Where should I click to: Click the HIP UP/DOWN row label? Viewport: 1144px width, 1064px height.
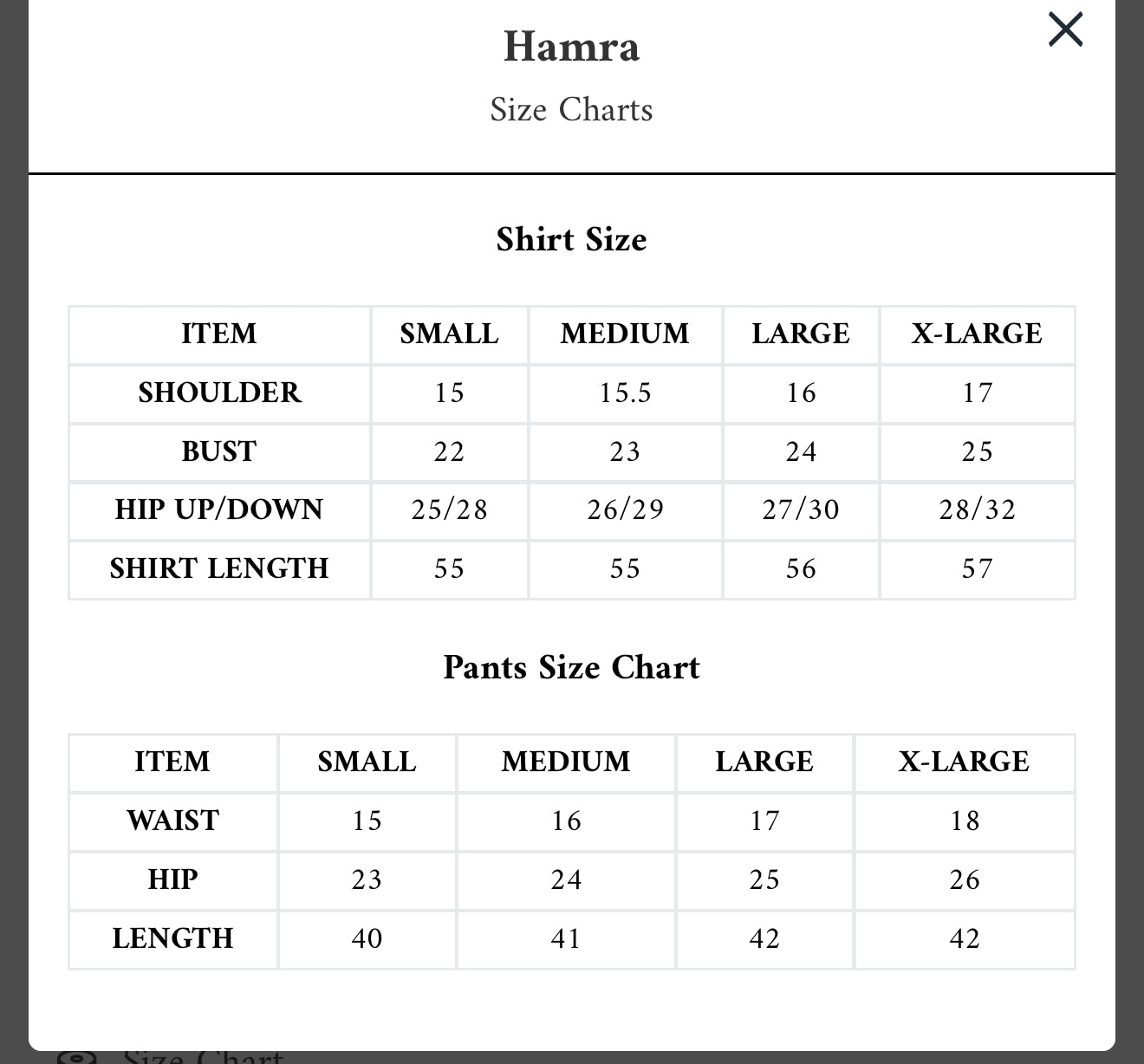pyautogui.click(x=219, y=509)
